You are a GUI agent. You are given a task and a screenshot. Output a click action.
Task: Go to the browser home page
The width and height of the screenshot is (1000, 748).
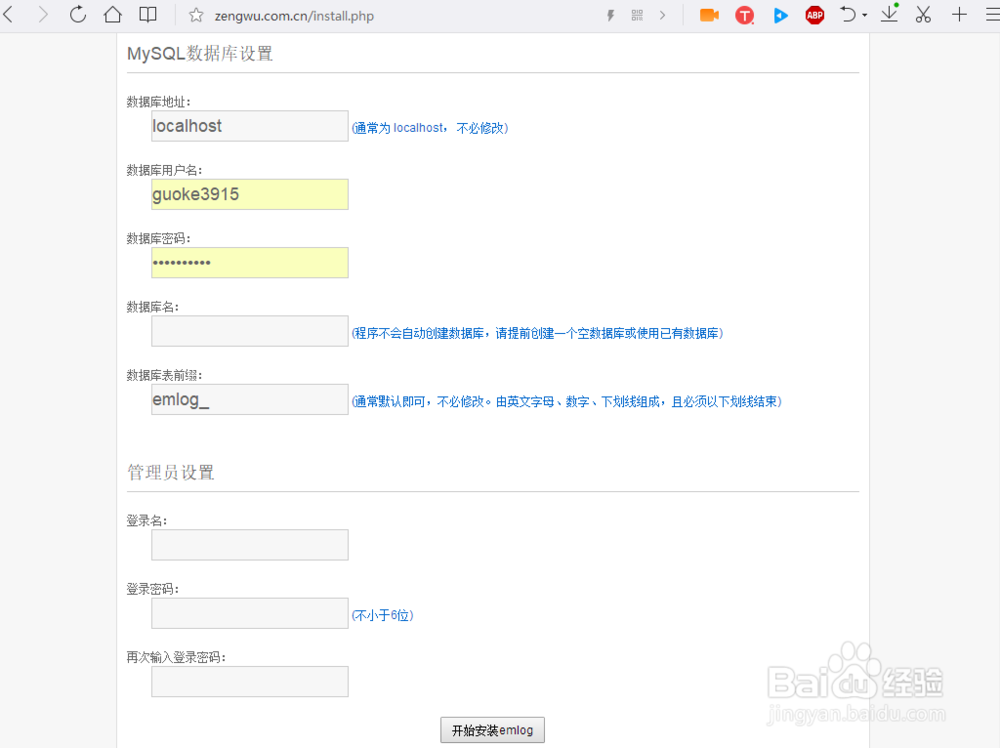112,15
